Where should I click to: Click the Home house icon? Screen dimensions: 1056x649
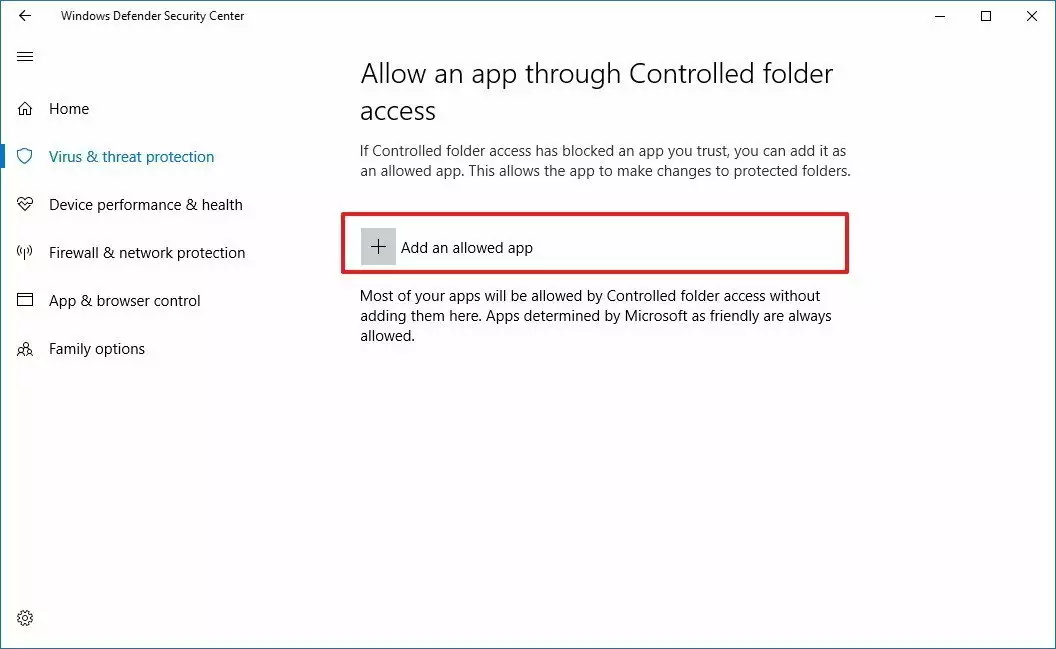(25, 109)
